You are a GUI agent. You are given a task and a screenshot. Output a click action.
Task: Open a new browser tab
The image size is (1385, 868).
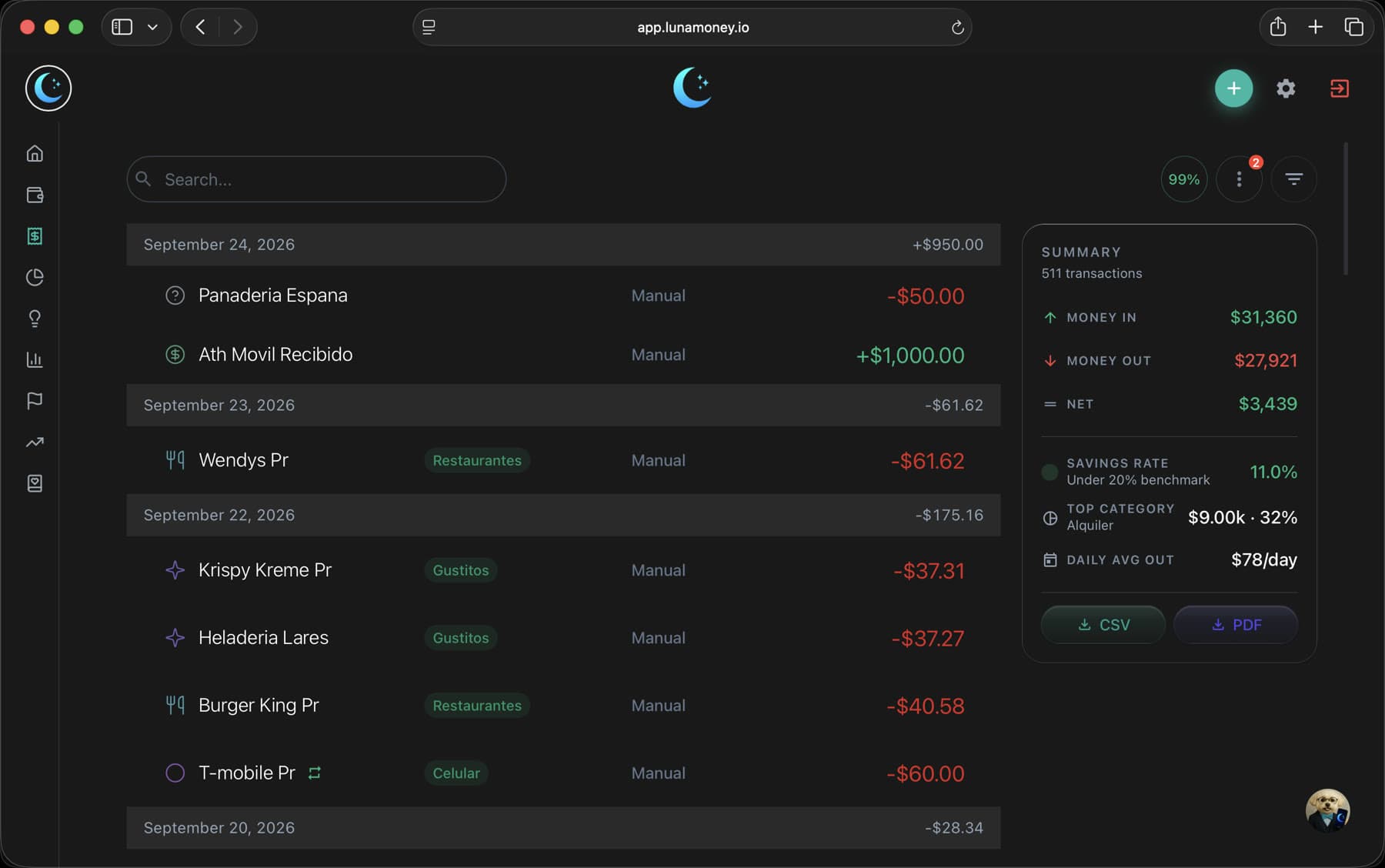(x=1316, y=27)
